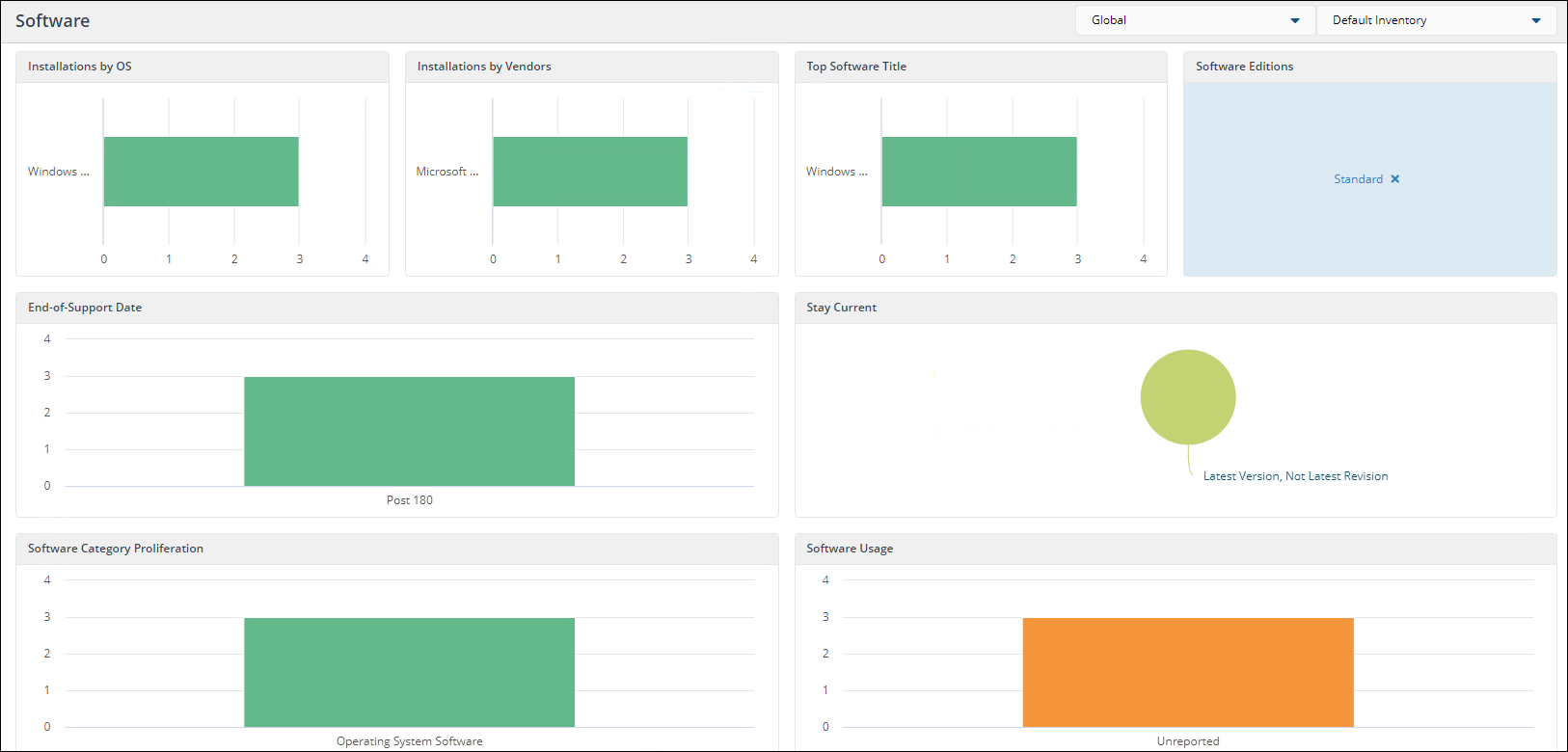Screen dimensions: 1568x752
Task: Expand the Default Inventory dropdown
Action: [1436, 20]
